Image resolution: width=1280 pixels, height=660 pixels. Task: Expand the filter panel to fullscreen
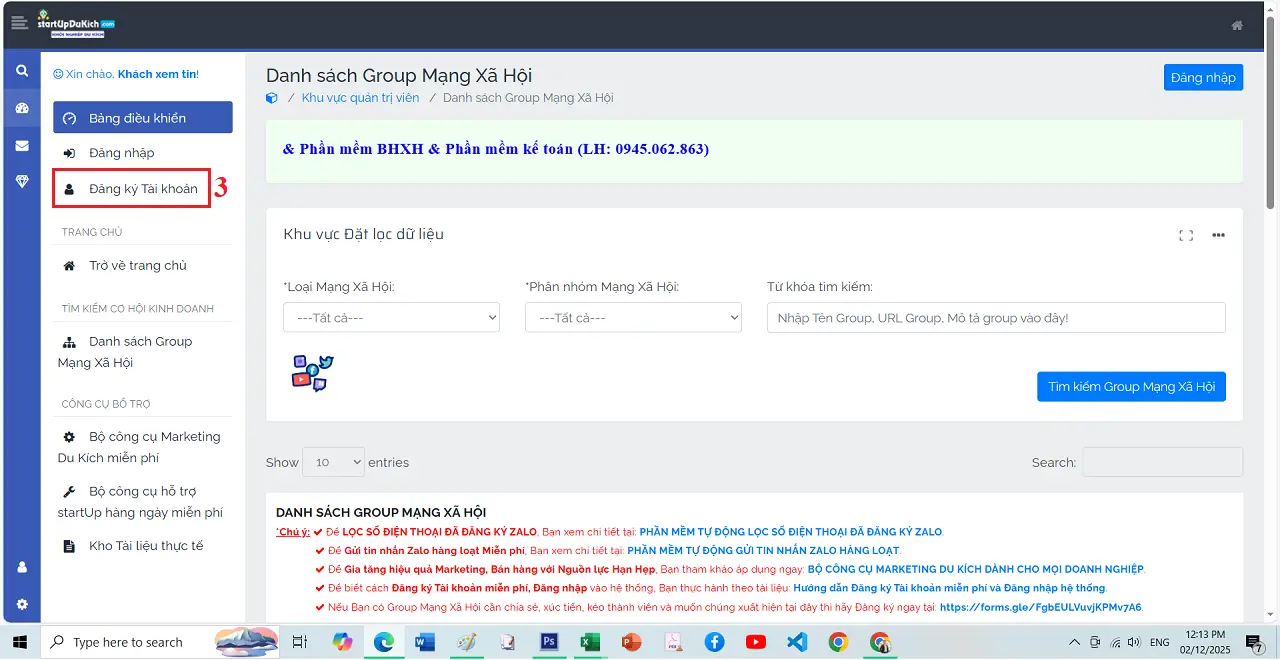click(x=1186, y=235)
